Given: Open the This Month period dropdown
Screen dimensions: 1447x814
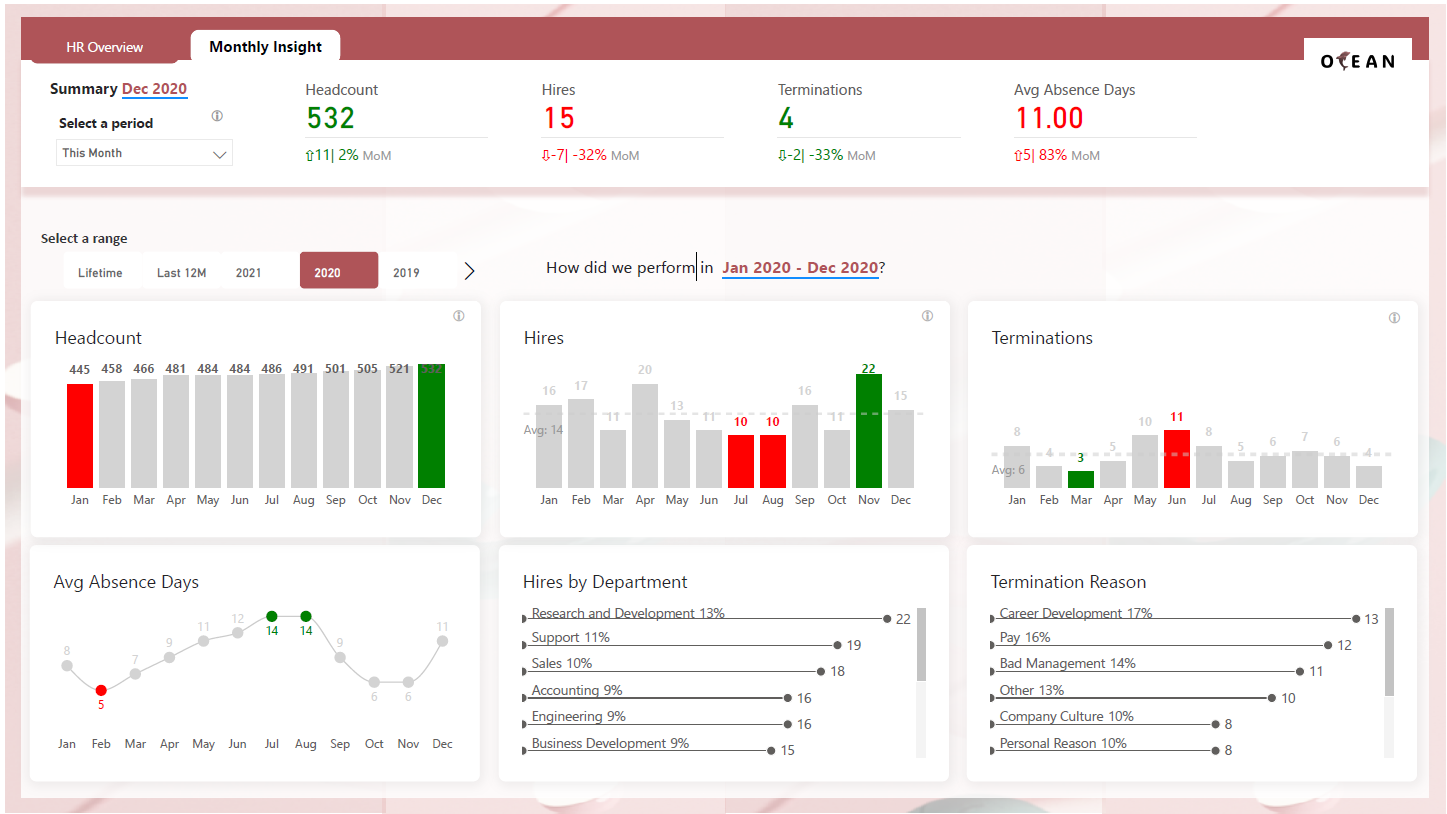Looking at the screenshot, I should (144, 154).
